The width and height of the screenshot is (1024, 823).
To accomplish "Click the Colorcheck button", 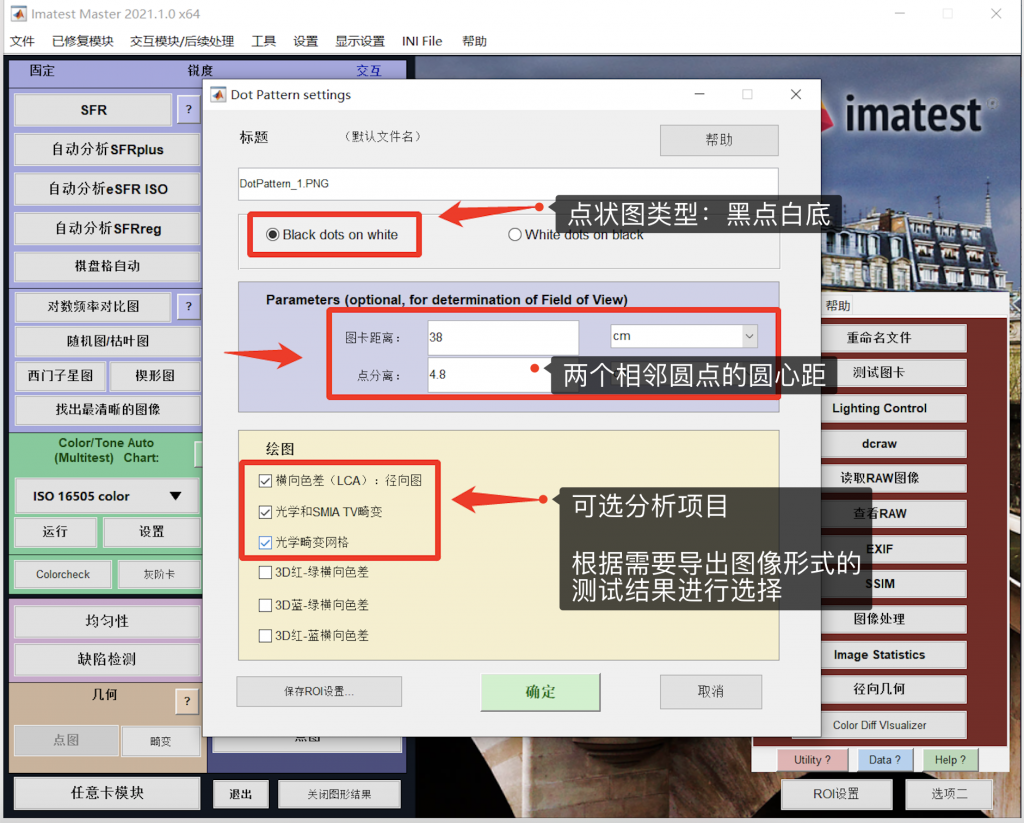I will 63,575.
